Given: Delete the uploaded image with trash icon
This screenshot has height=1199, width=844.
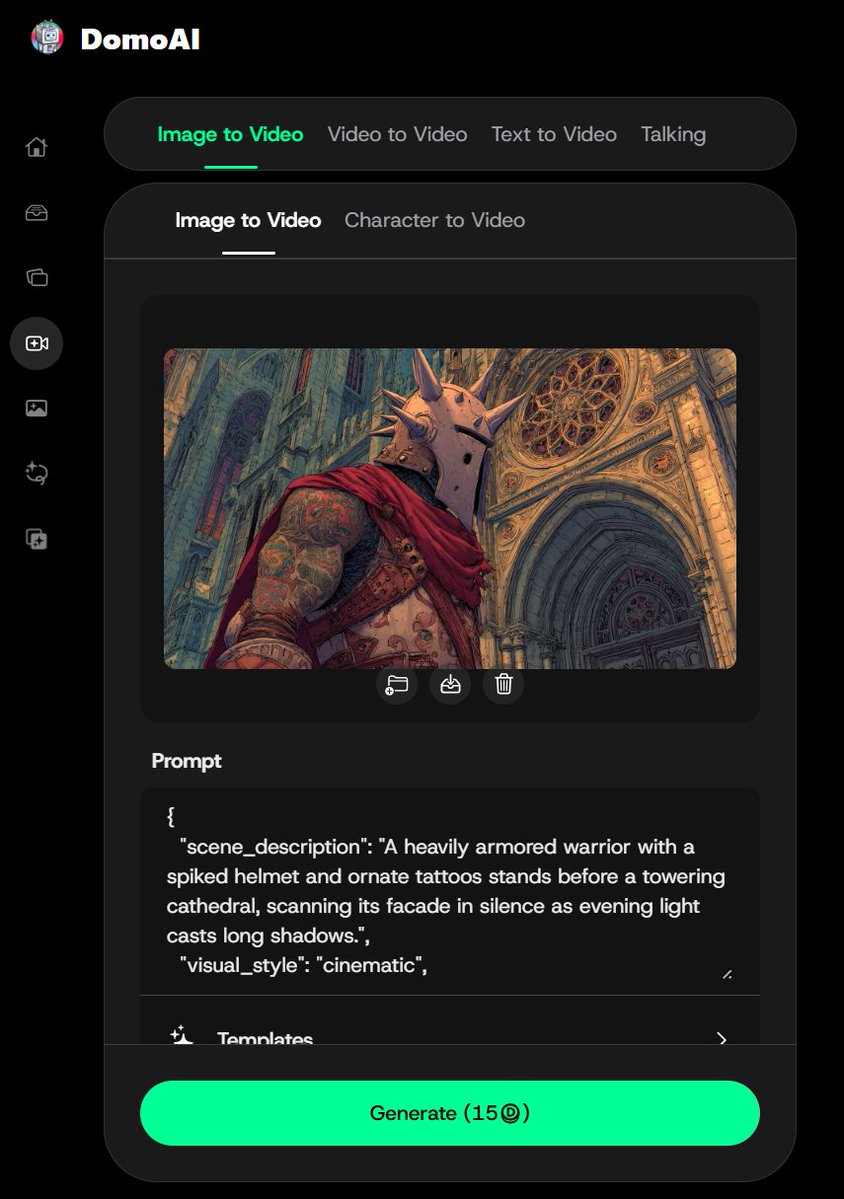Looking at the screenshot, I should 504,684.
